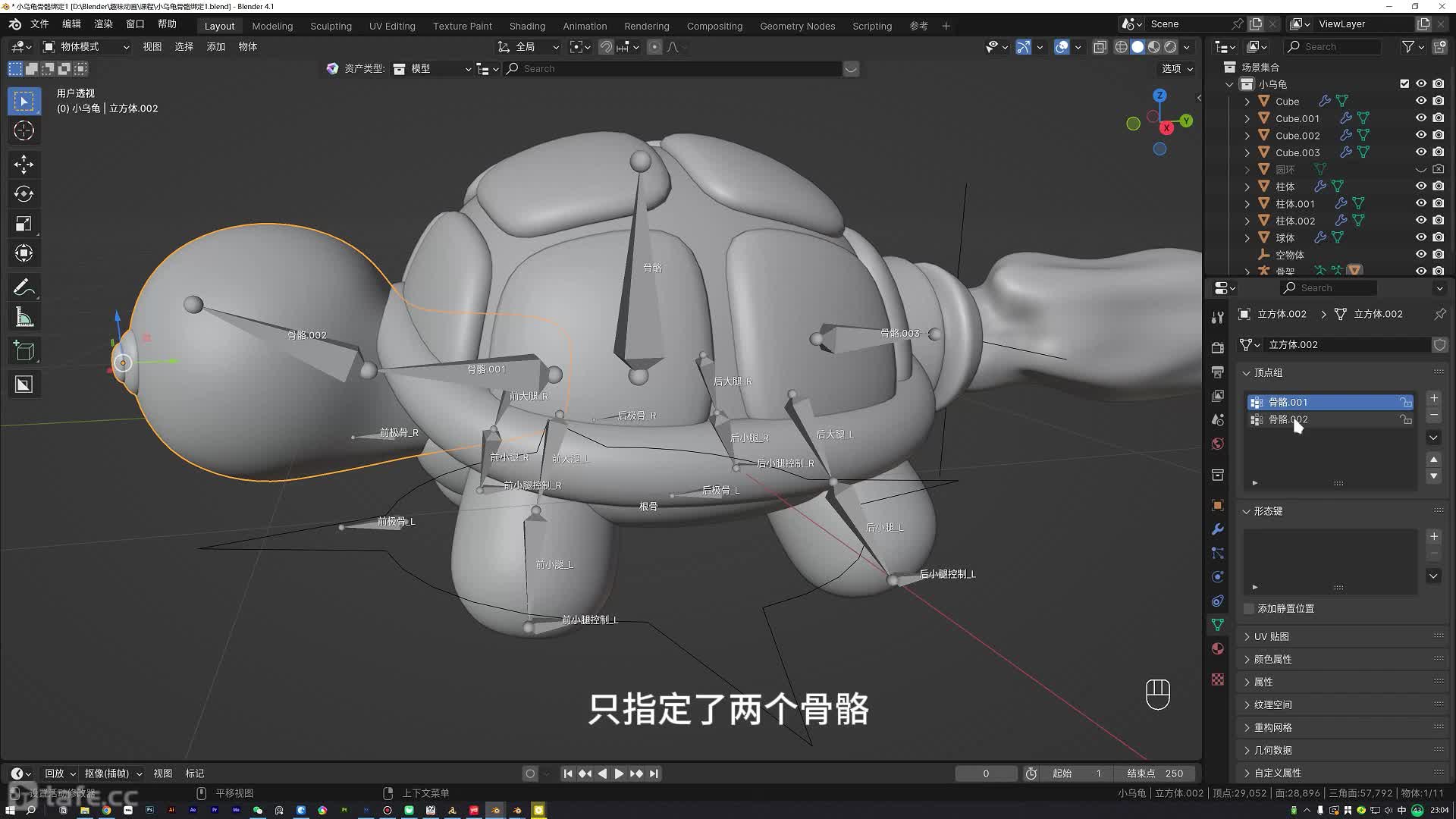
Task: Open the Tool properties tab
Action: [x=1218, y=317]
